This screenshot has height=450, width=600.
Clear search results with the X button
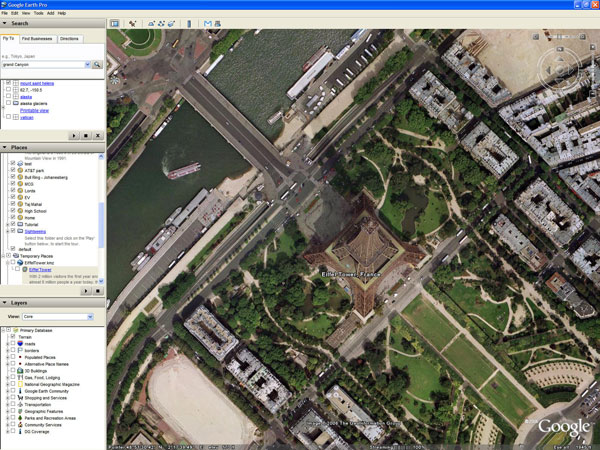tap(98, 135)
